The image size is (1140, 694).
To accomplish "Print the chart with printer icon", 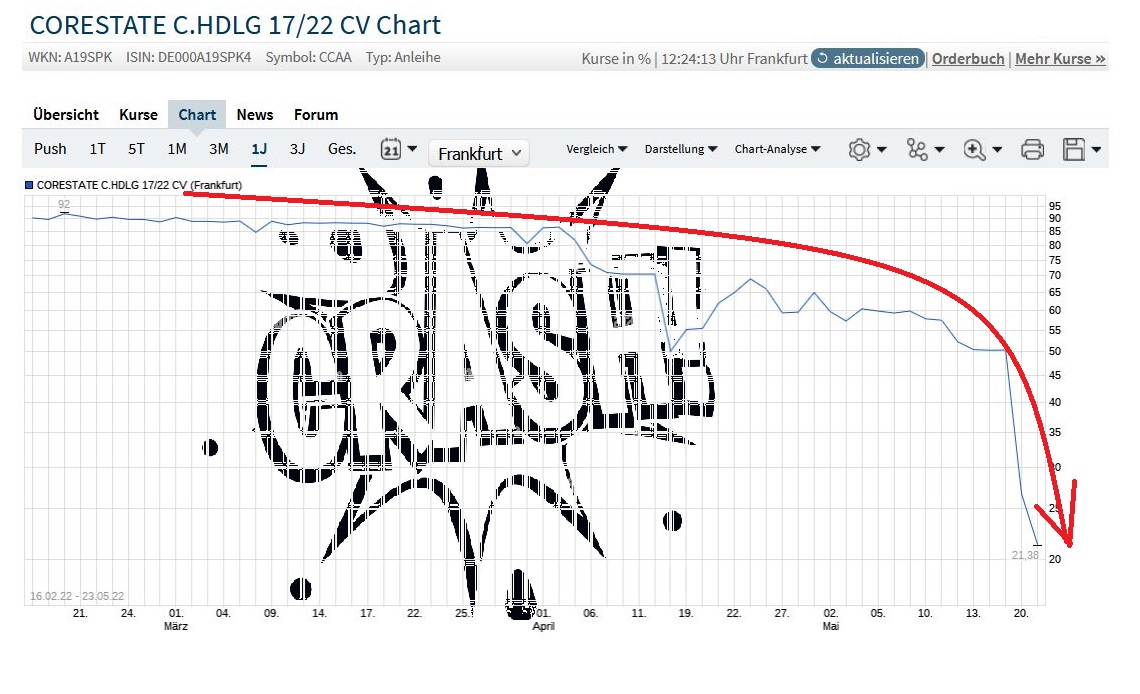I will (x=1032, y=149).
